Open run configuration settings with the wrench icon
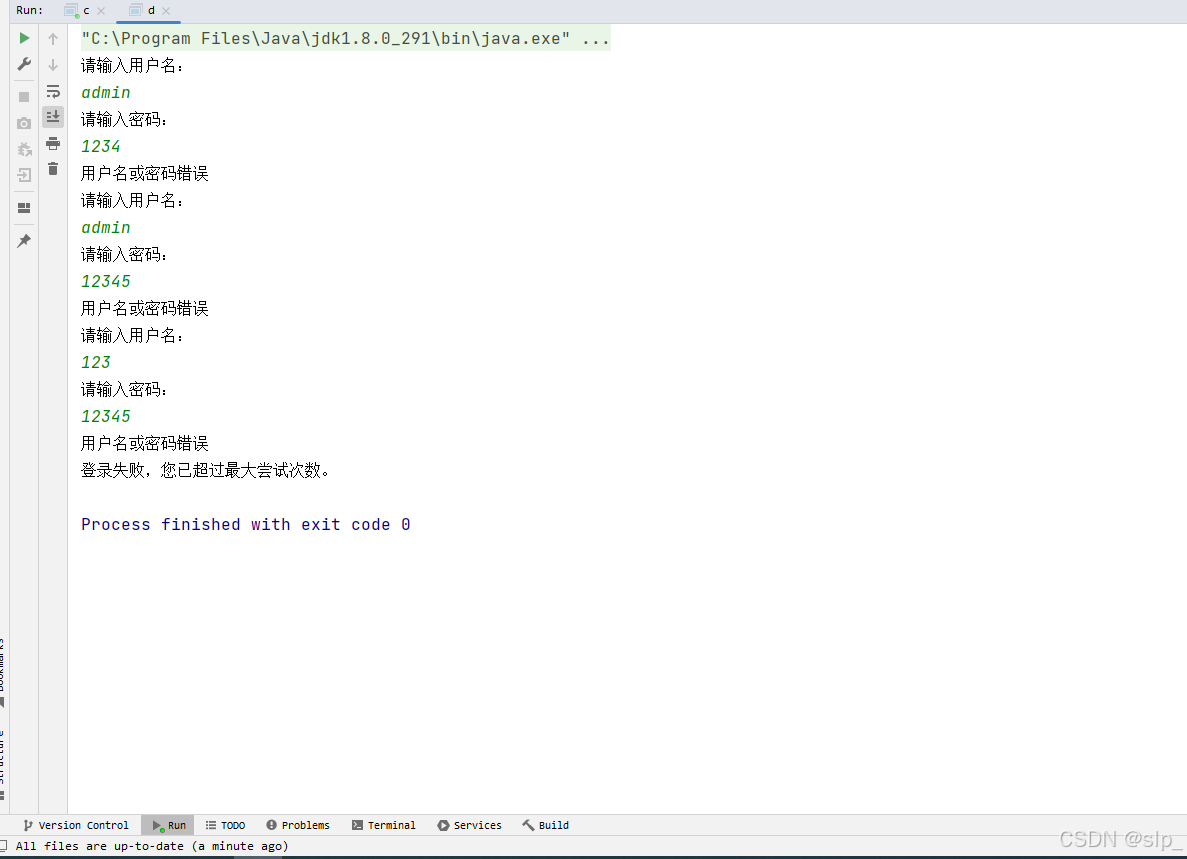This screenshot has width=1187, height=859. [x=23, y=64]
